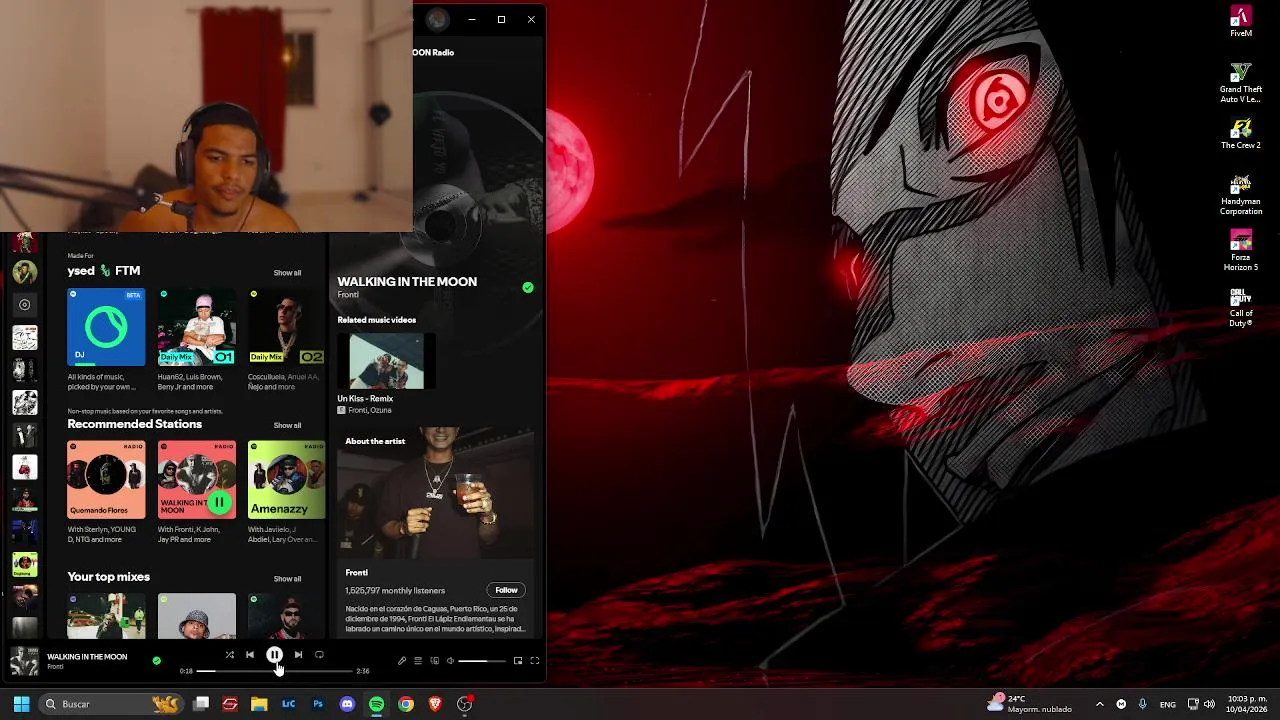Open Brave browser from taskbar

pyautogui.click(x=435, y=704)
